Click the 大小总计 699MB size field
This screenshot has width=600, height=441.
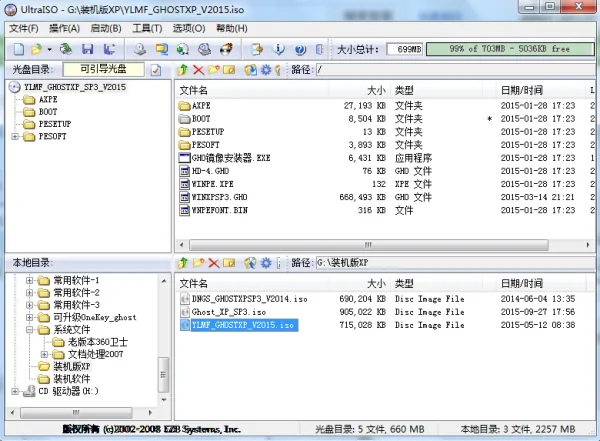click(405, 49)
